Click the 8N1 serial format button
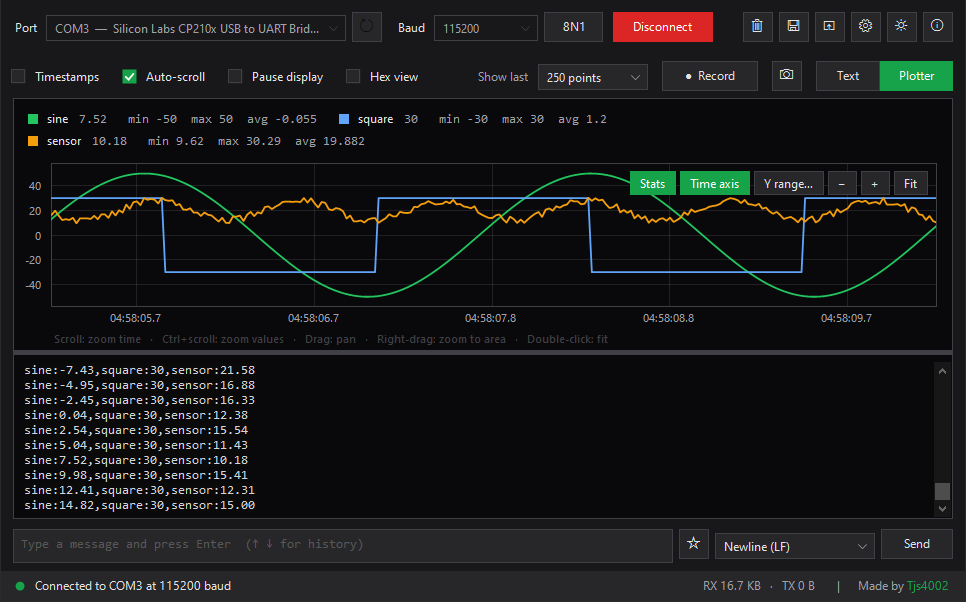This screenshot has width=966, height=602. coord(574,27)
